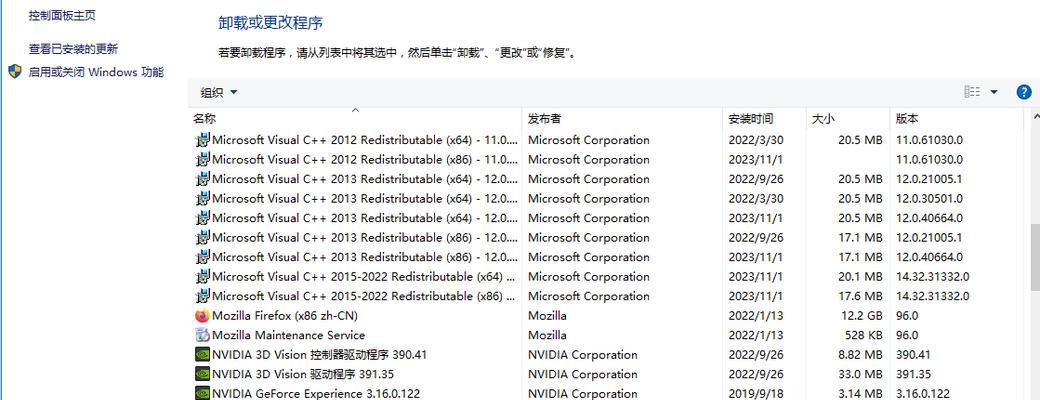The image size is (1040, 400).
Task: Click the Mozilla Maintenance Service icon
Action: [x=203, y=335]
